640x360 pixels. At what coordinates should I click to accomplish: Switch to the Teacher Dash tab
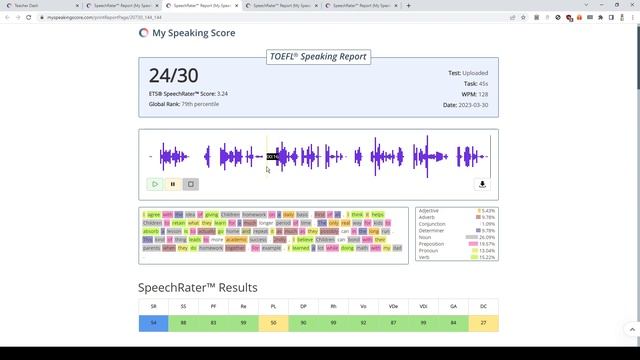(41, 6)
